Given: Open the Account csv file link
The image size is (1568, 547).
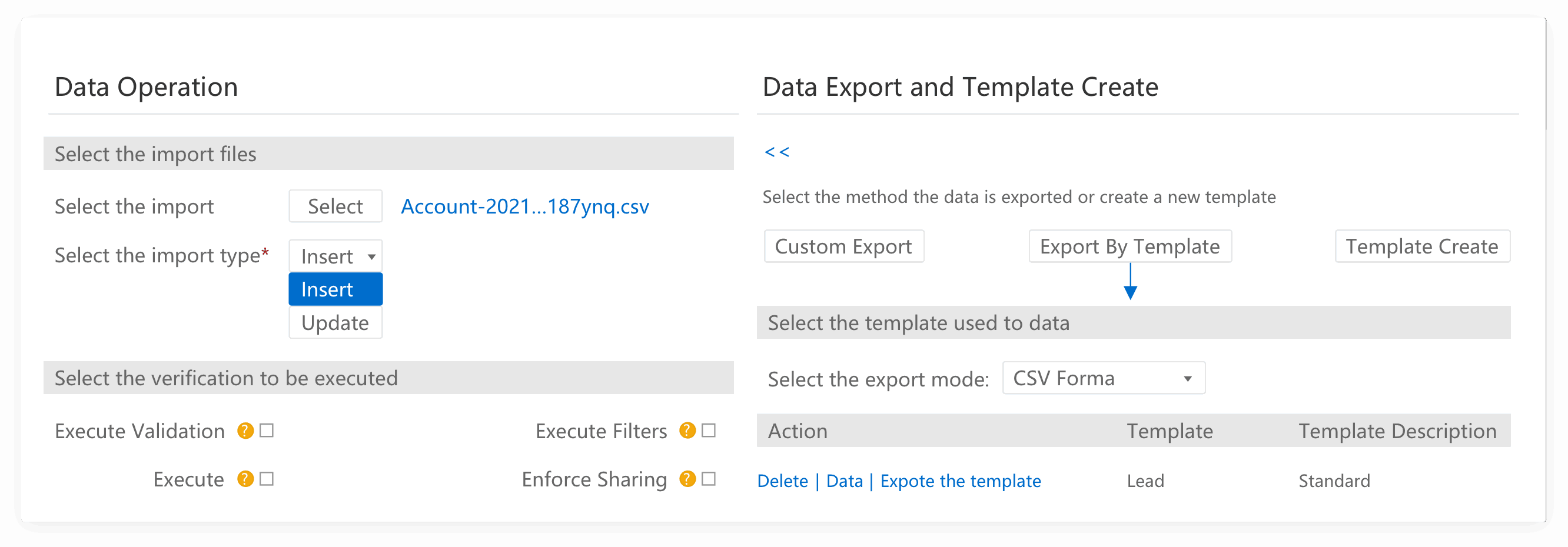Looking at the screenshot, I should click(x=524, y=207).
